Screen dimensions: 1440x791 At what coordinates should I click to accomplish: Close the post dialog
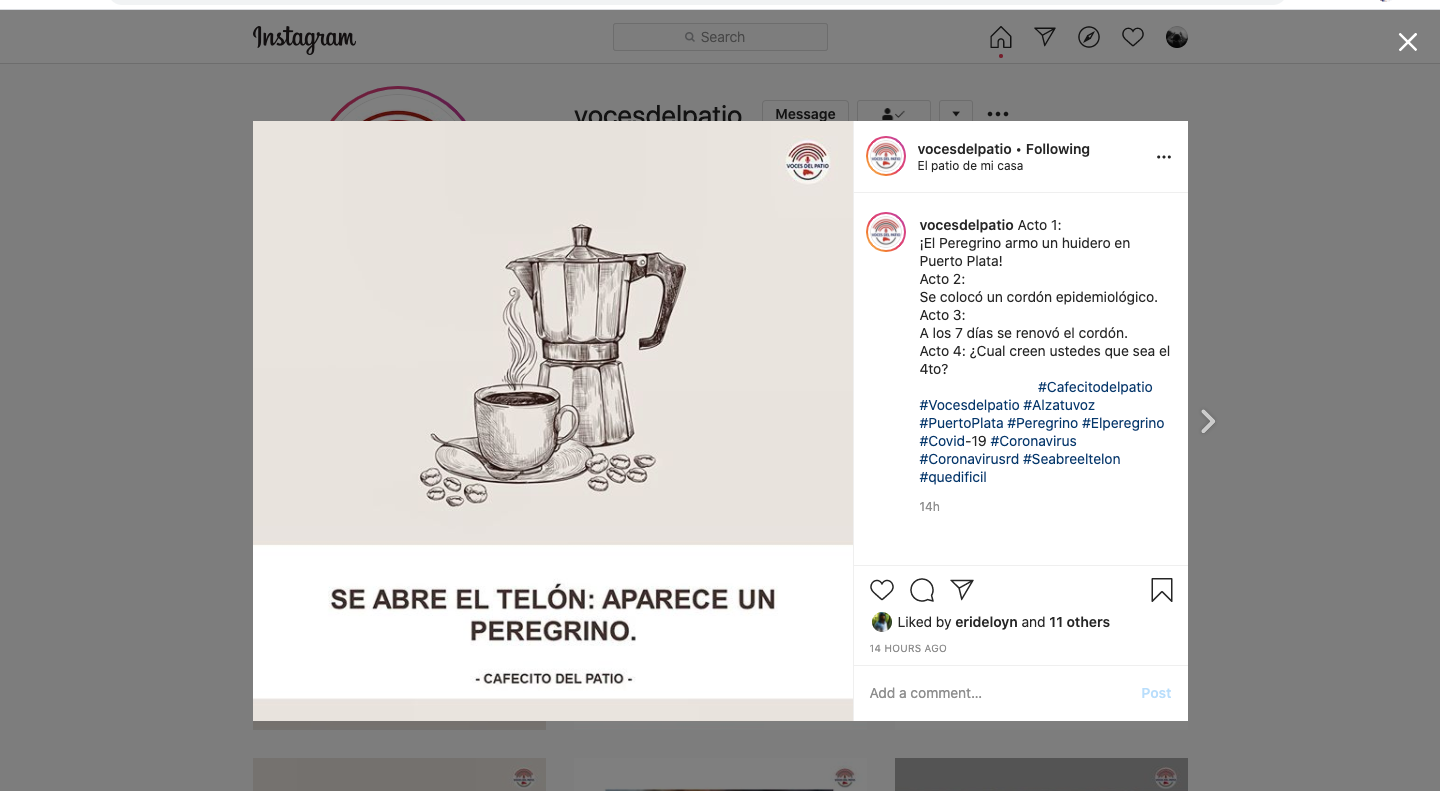point(1407,42)
